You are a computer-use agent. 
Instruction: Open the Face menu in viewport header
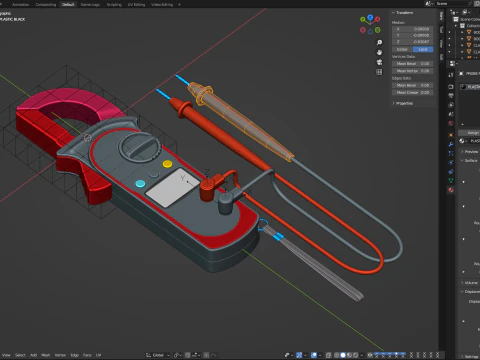click(87, 355)
